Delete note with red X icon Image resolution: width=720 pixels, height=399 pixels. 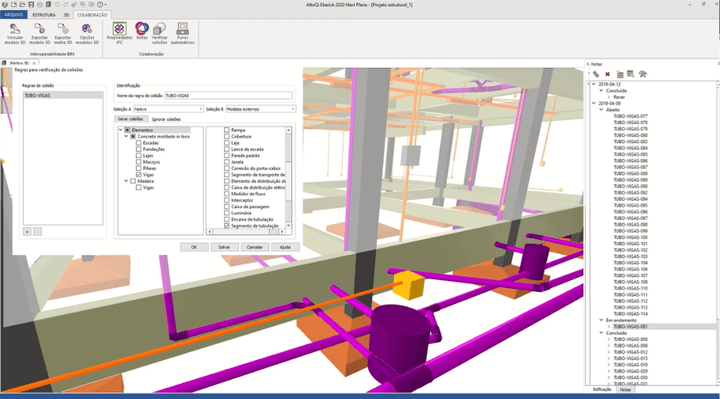608,74
